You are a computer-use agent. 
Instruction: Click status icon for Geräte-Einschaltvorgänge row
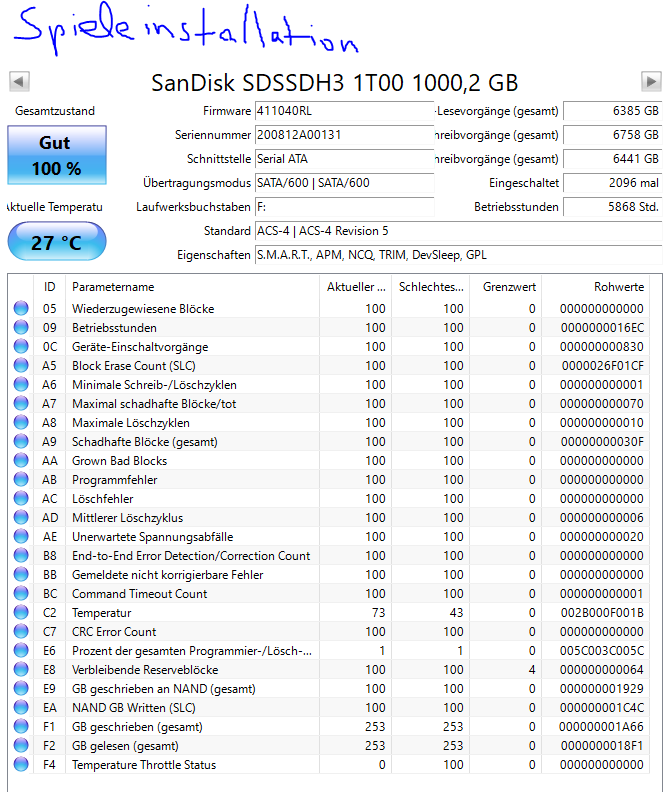[x=21, y=346]
